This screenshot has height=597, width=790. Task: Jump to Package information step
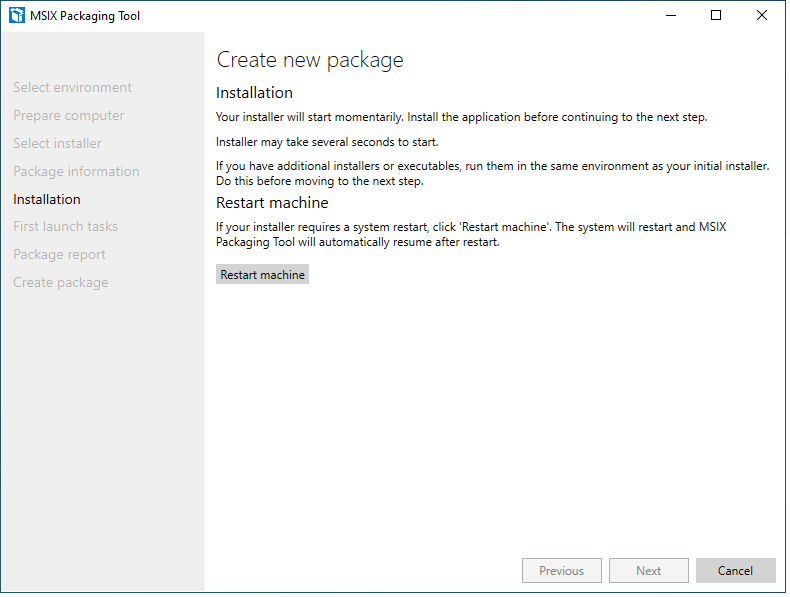coord(77,172)
